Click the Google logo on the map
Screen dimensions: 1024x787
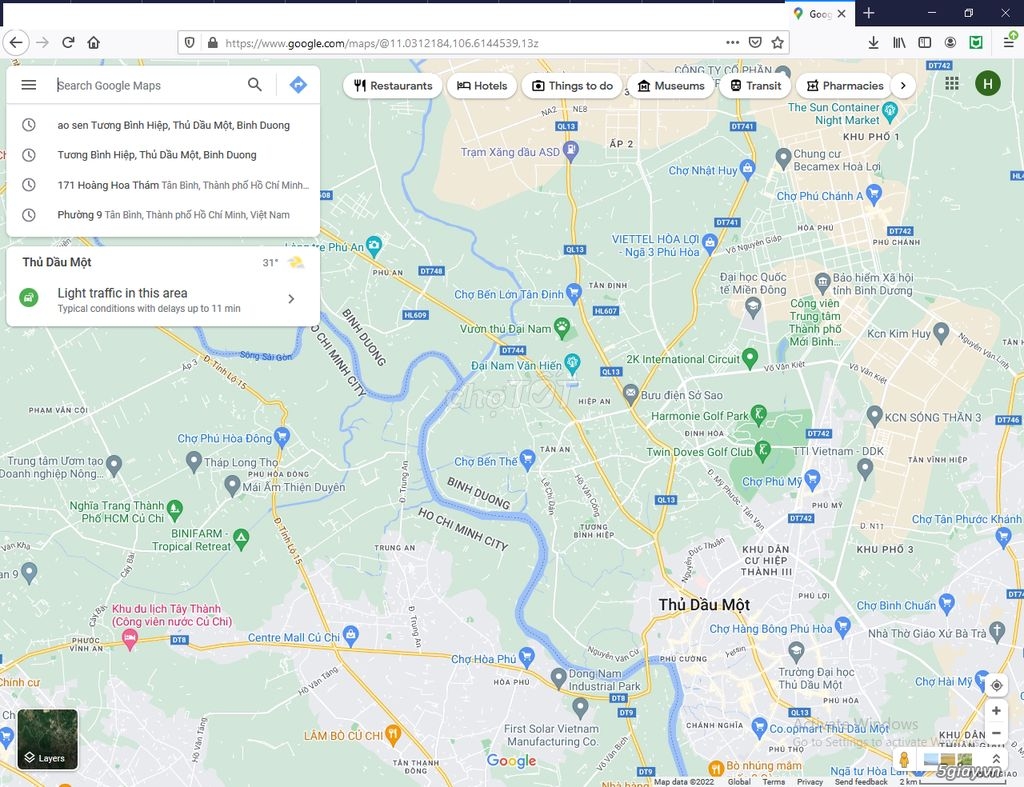[x=511, y=761]
